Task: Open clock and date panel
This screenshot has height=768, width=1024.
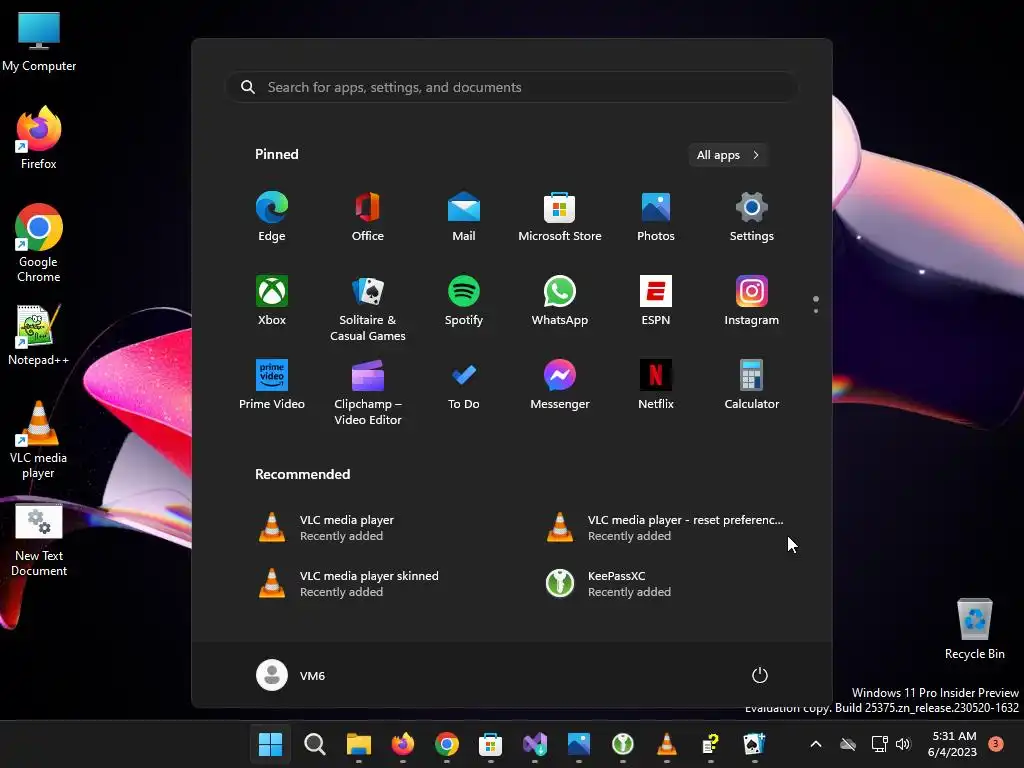Action: click(x=952, y=744)
